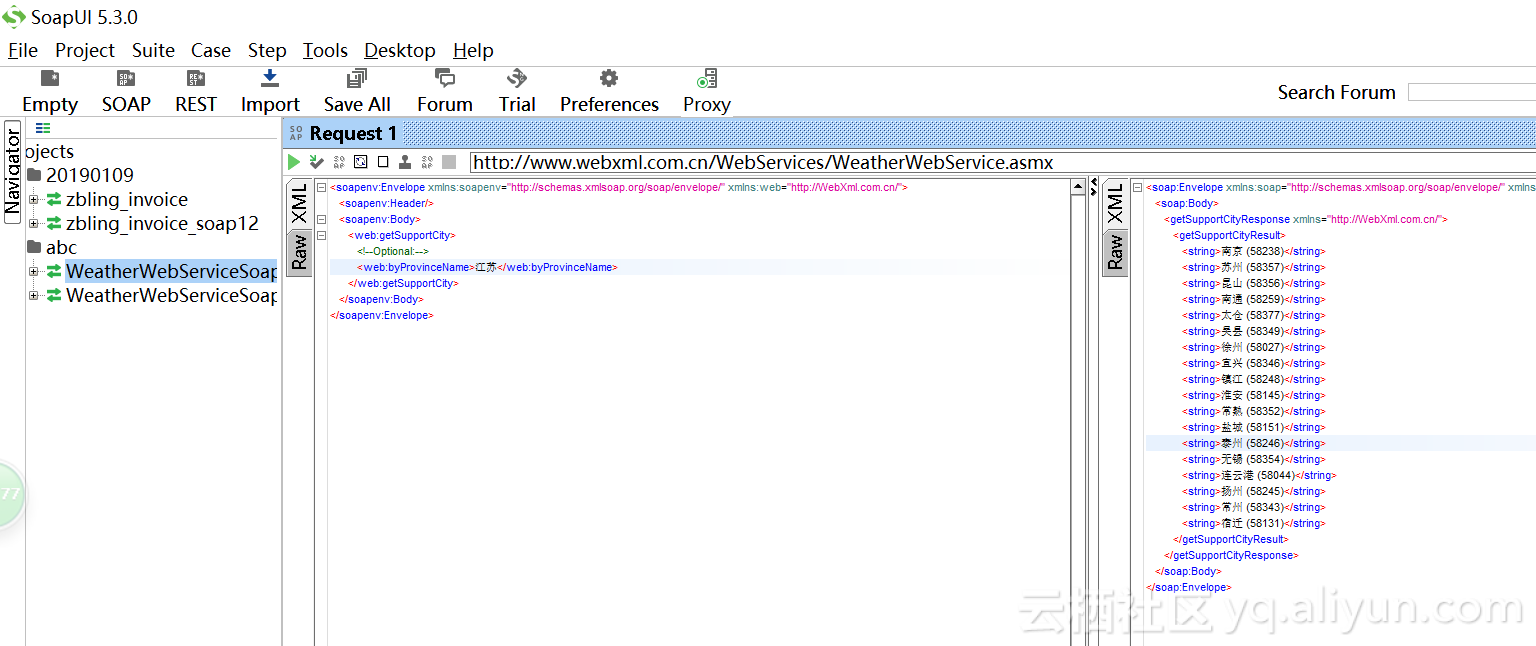The width and height of the screenshot is (1536, 646).
Task: Click the SOAP icon beside Request 1 title
Action: [296, 133]
